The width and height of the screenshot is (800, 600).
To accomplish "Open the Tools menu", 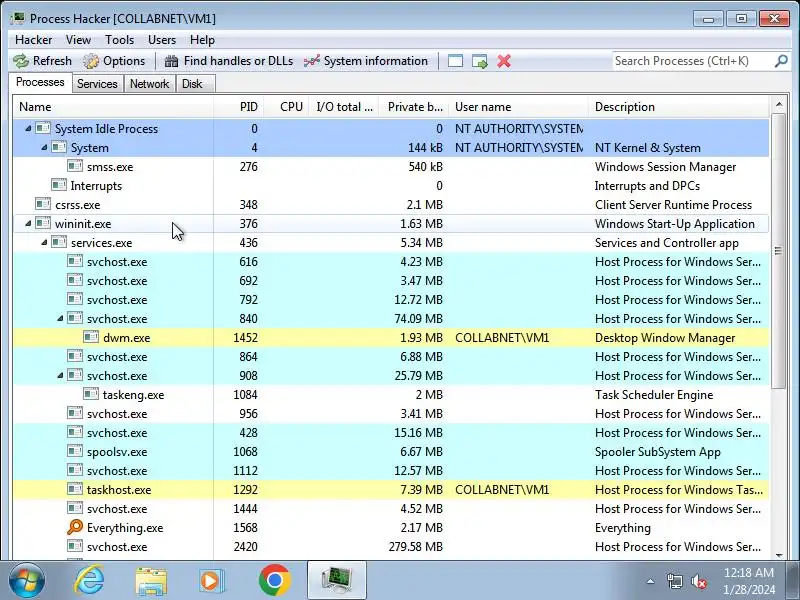I will pyautogui.click(x=119, y=40).
